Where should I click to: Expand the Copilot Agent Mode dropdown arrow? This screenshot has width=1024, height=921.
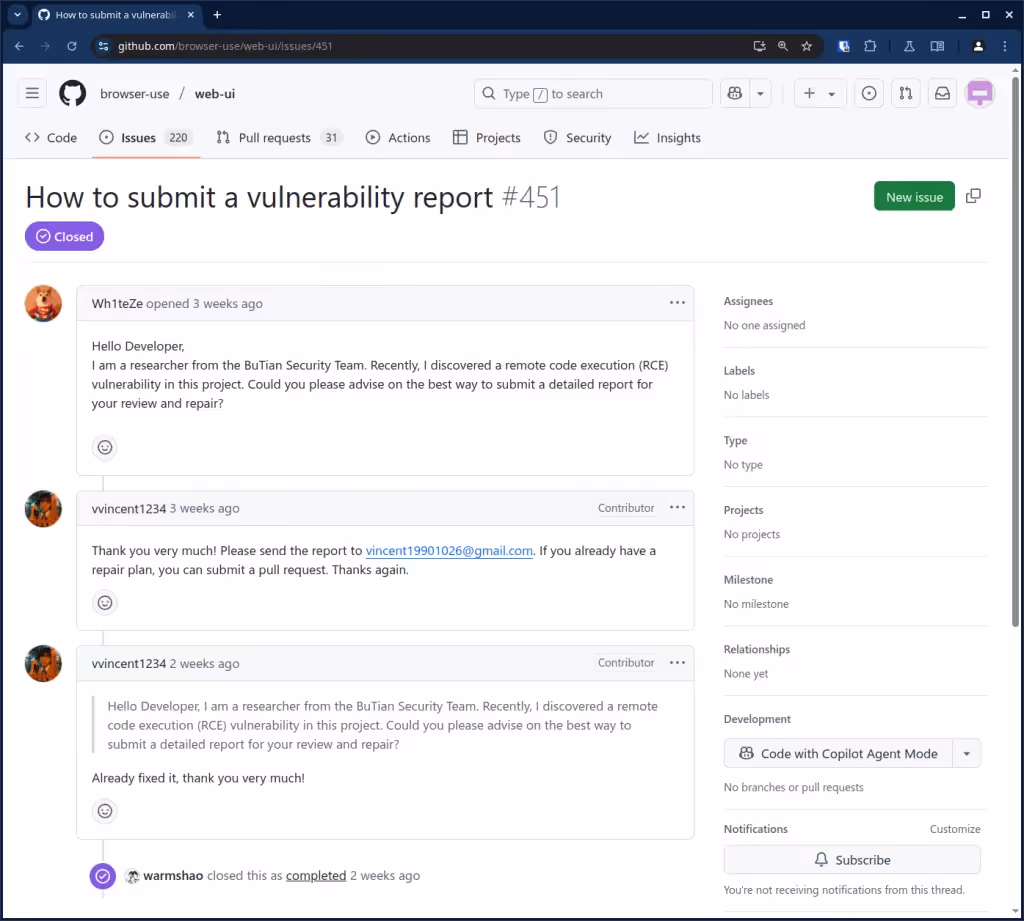[967, 753]
